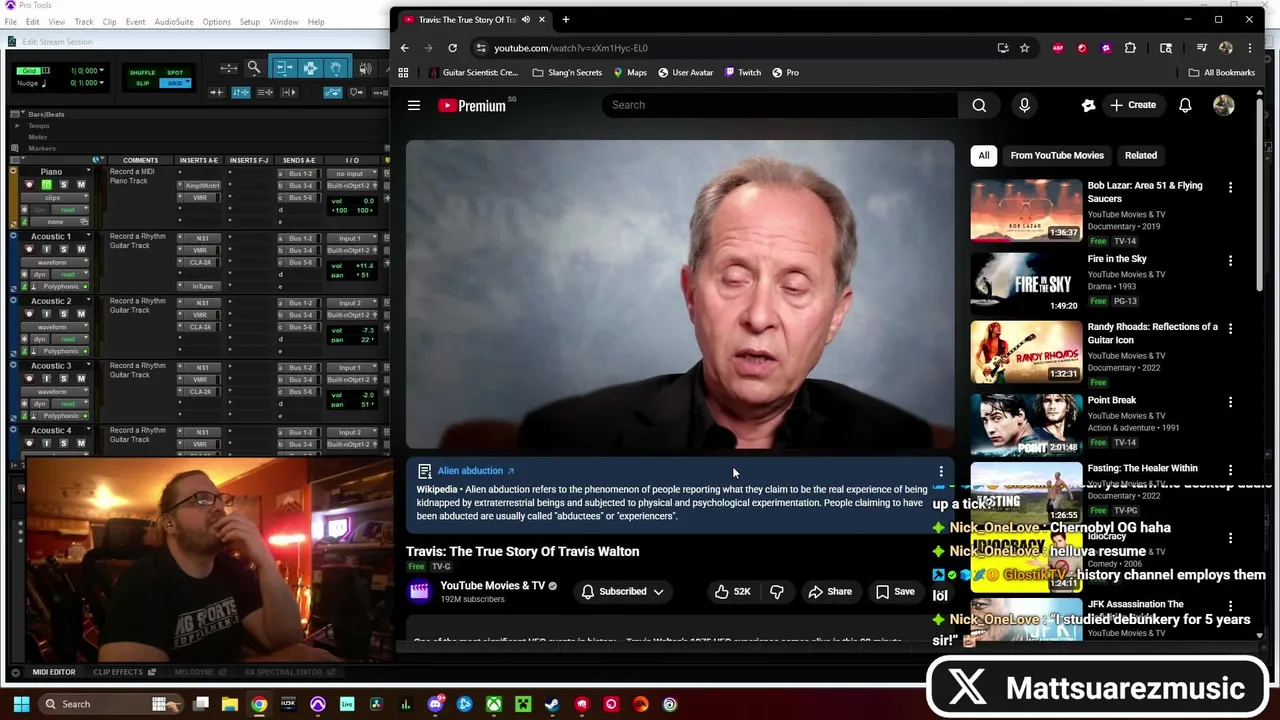
Task: Open Twitch bookmark in bookmarks bar
Action: 743,73
